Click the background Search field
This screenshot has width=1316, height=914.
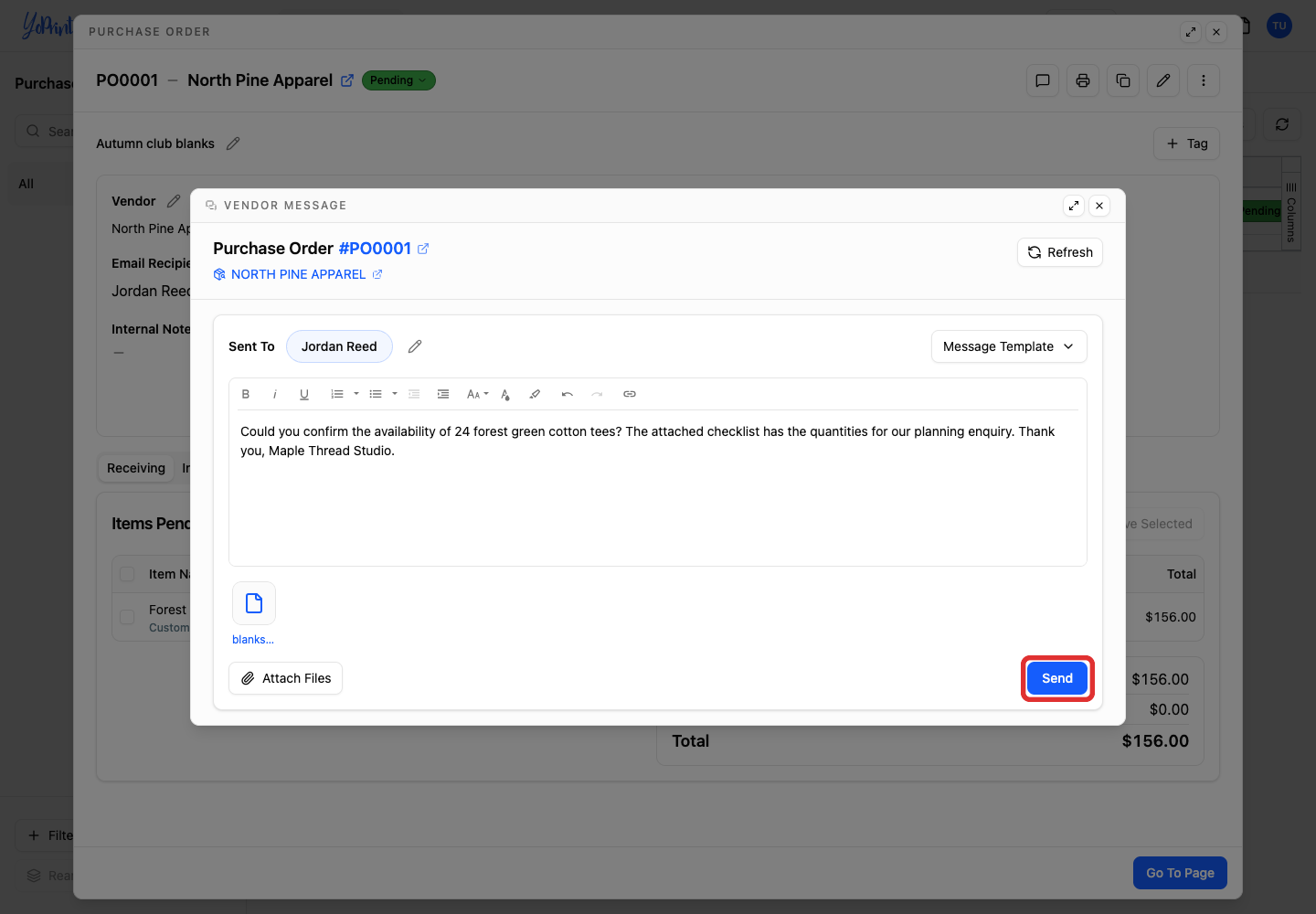tap(45, 131)
